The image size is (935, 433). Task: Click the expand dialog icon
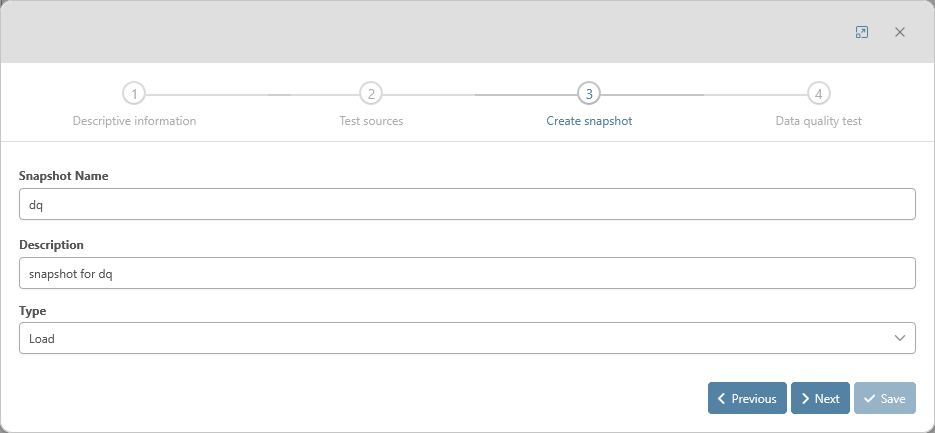tap(862, 32)
